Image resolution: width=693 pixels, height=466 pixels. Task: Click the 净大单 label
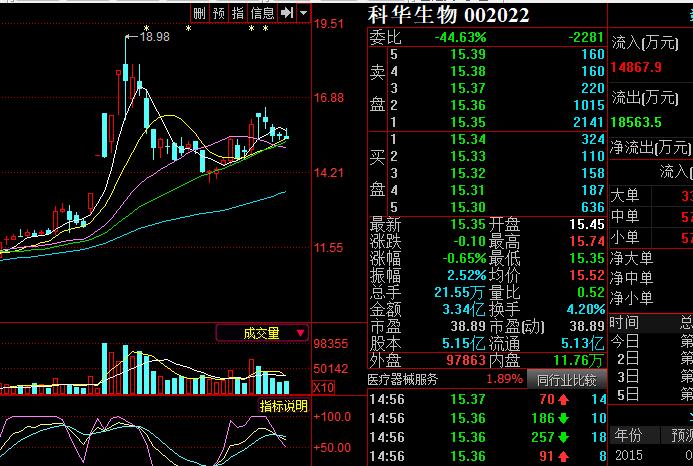(631, 258)
